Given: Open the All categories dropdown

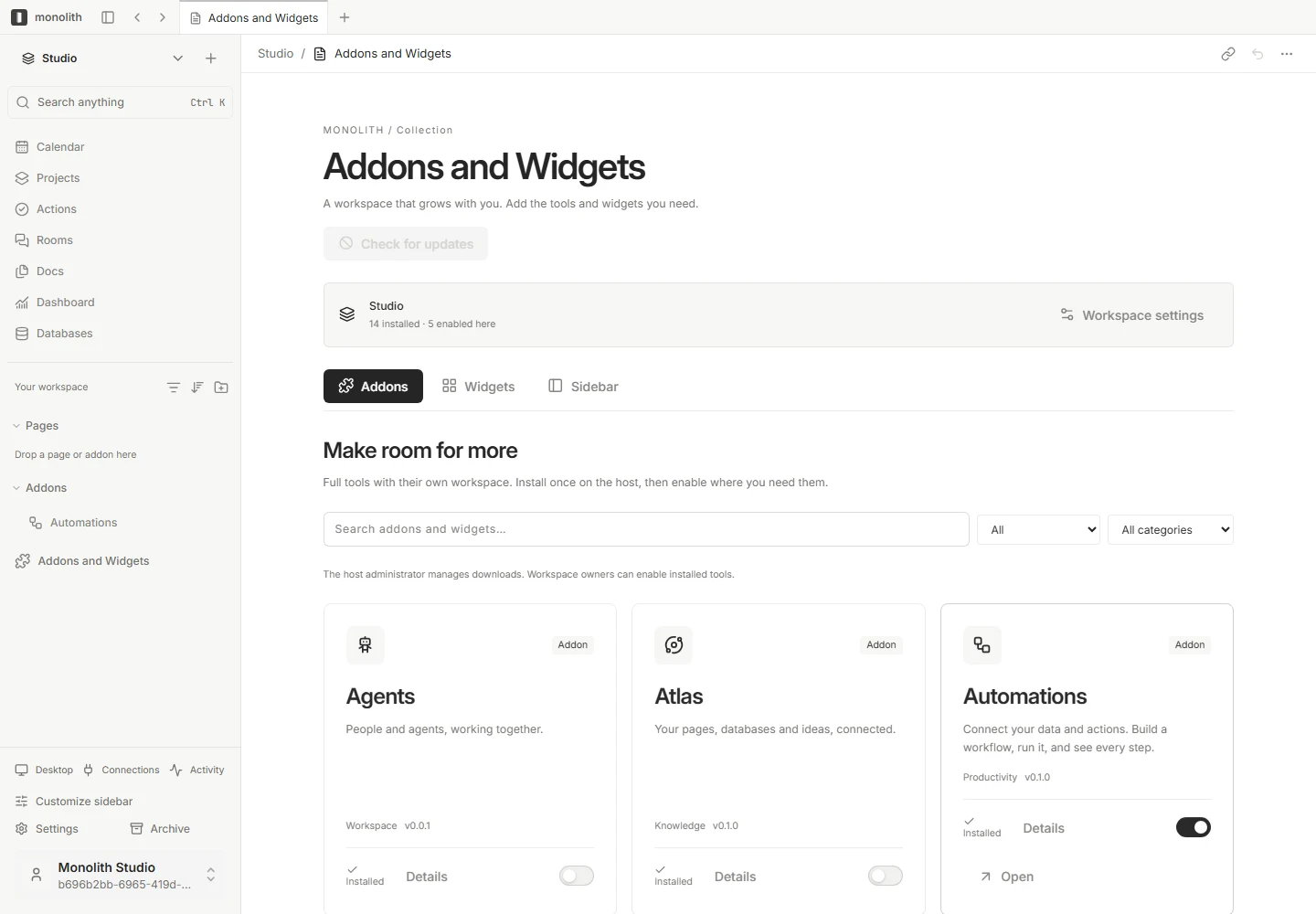Looking at the screenshot, I should [x=1171, y=530].
